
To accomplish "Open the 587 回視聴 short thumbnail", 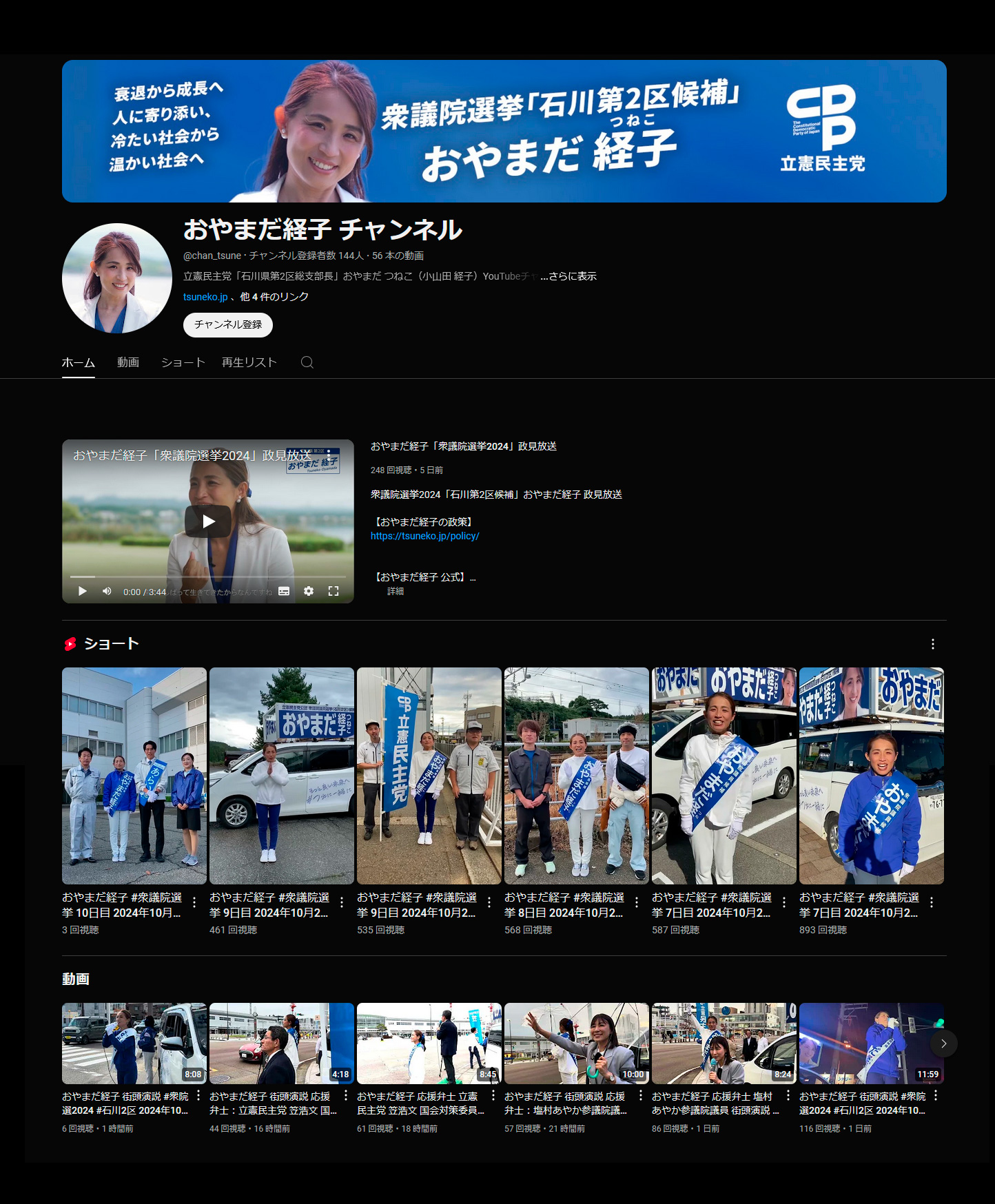I will pos(724,776).
